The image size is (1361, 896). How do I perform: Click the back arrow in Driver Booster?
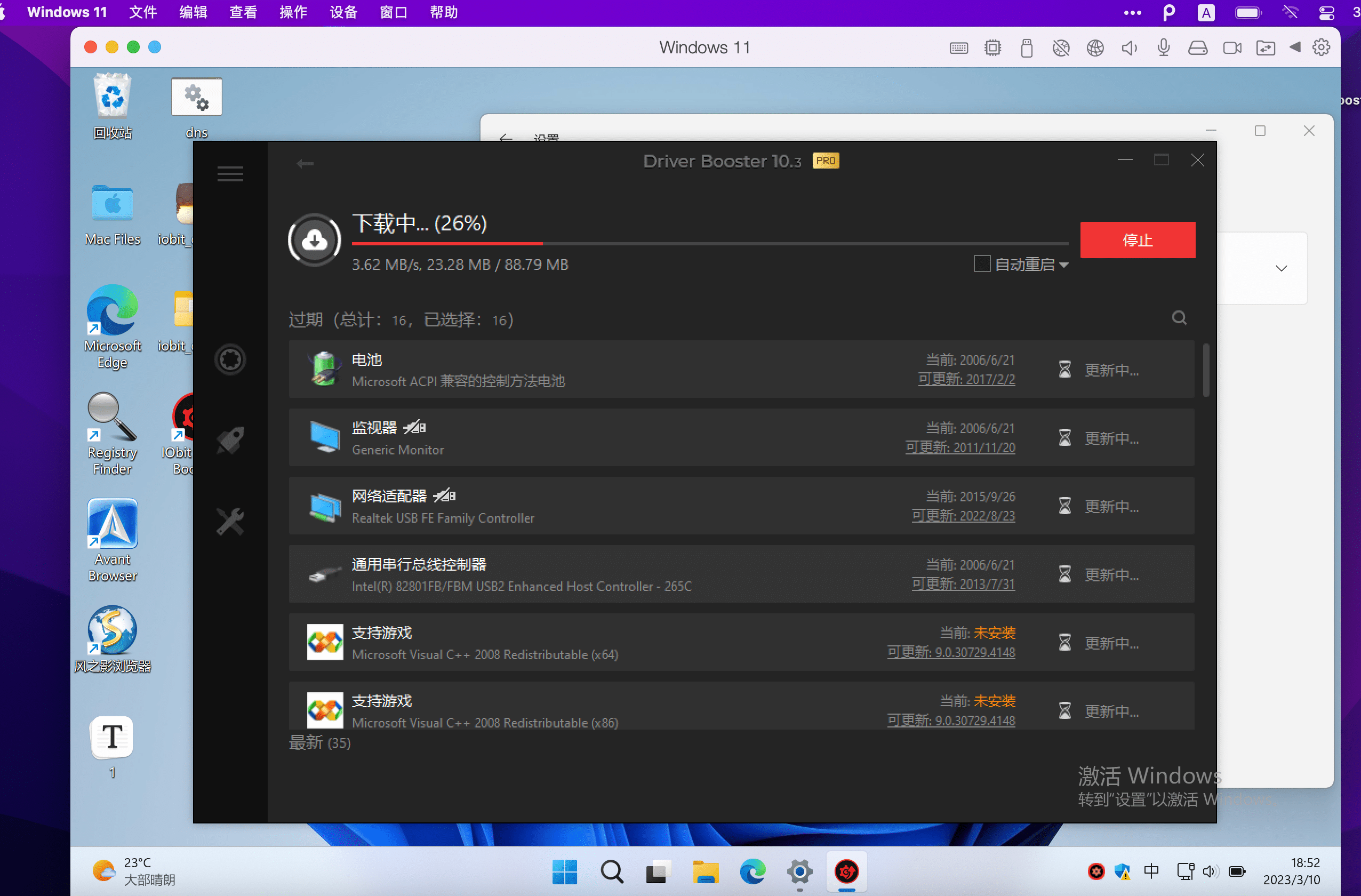305,164
